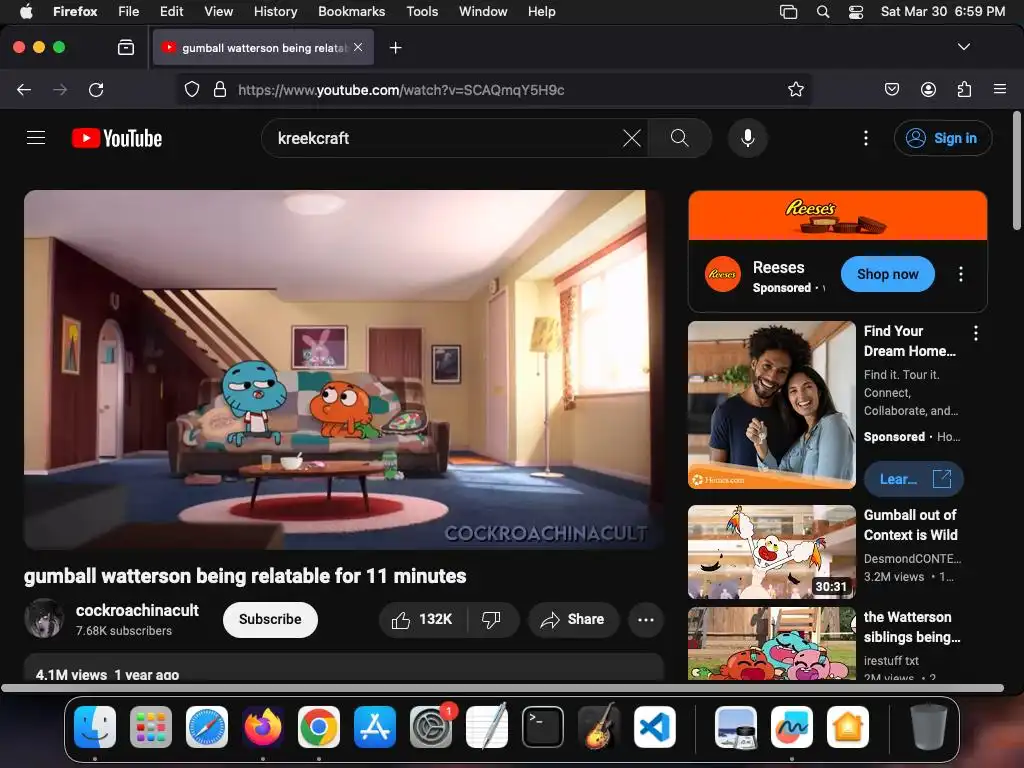
Task: Open three-dot menu for Dream Home ad
Action: click(976, 333)
